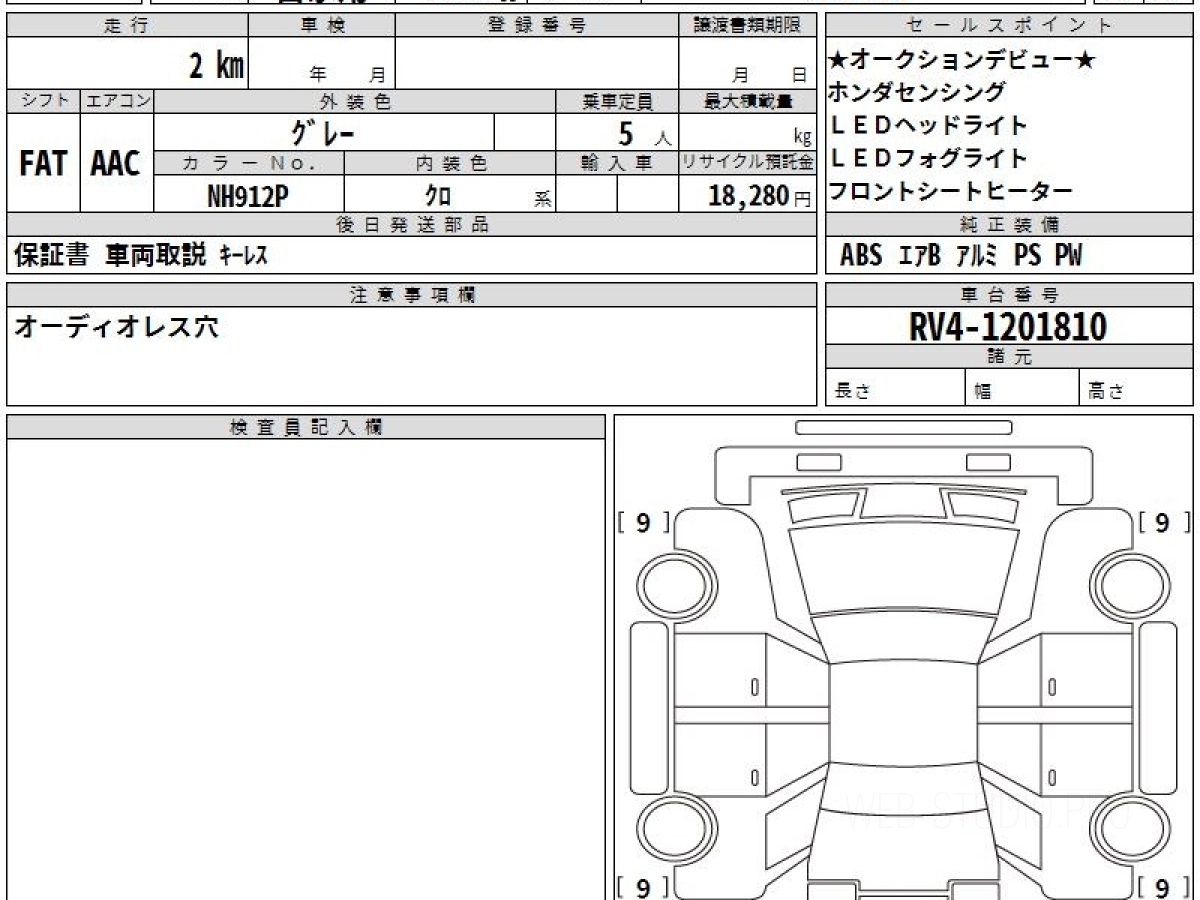Select アルミ in the equipment row

(x=976, y=256)
